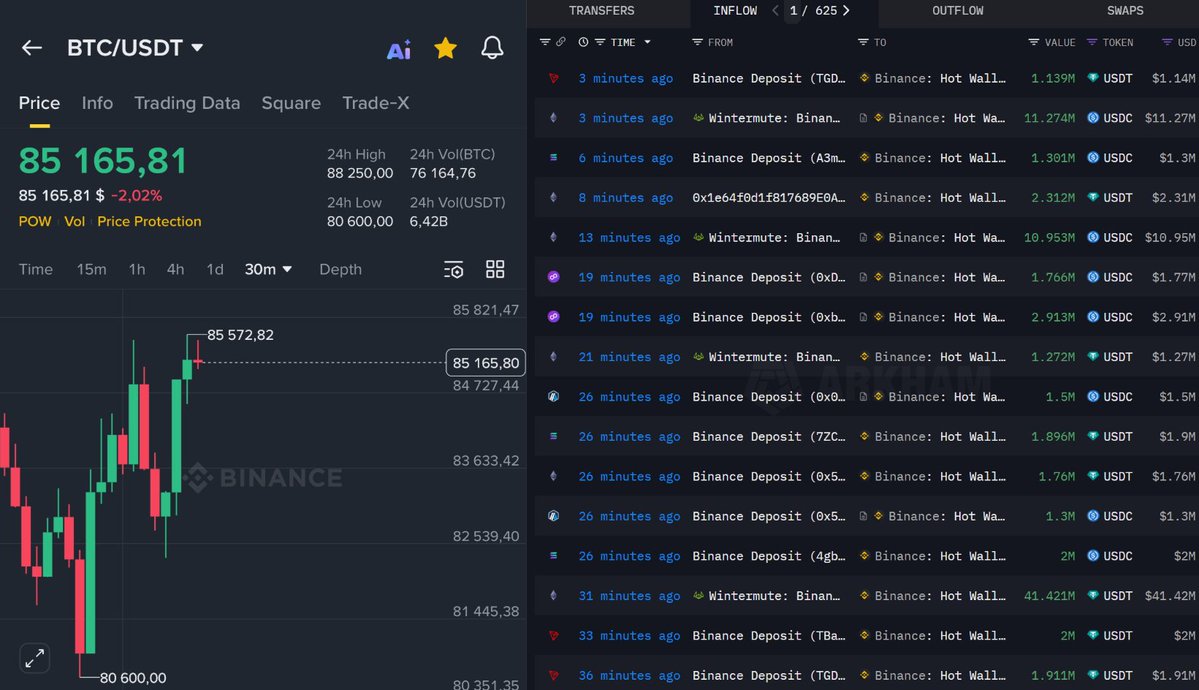
Task: Click the grid layout icon beside chart settings
Action: [495, 269]
